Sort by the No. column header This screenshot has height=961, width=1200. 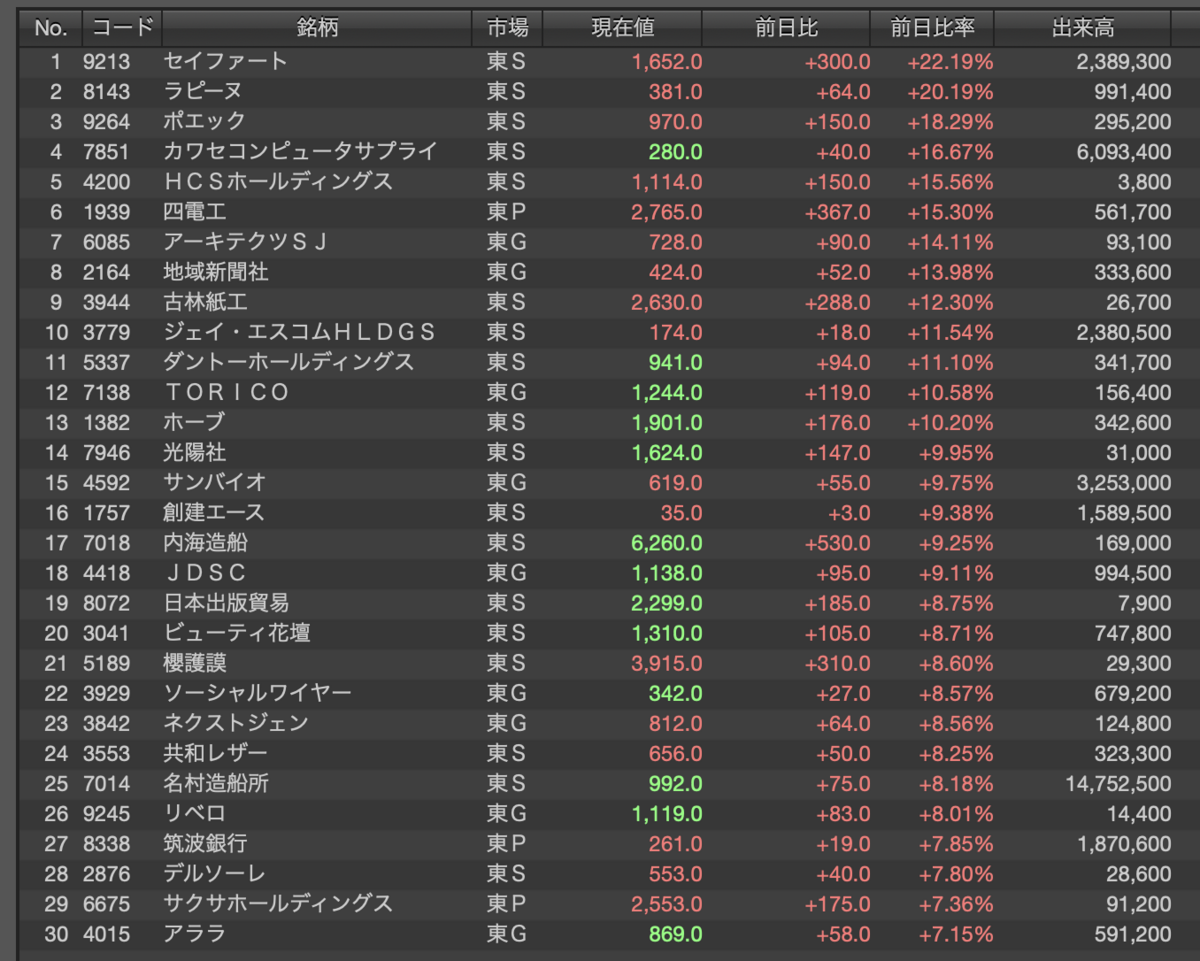click(x=50, y=28)
